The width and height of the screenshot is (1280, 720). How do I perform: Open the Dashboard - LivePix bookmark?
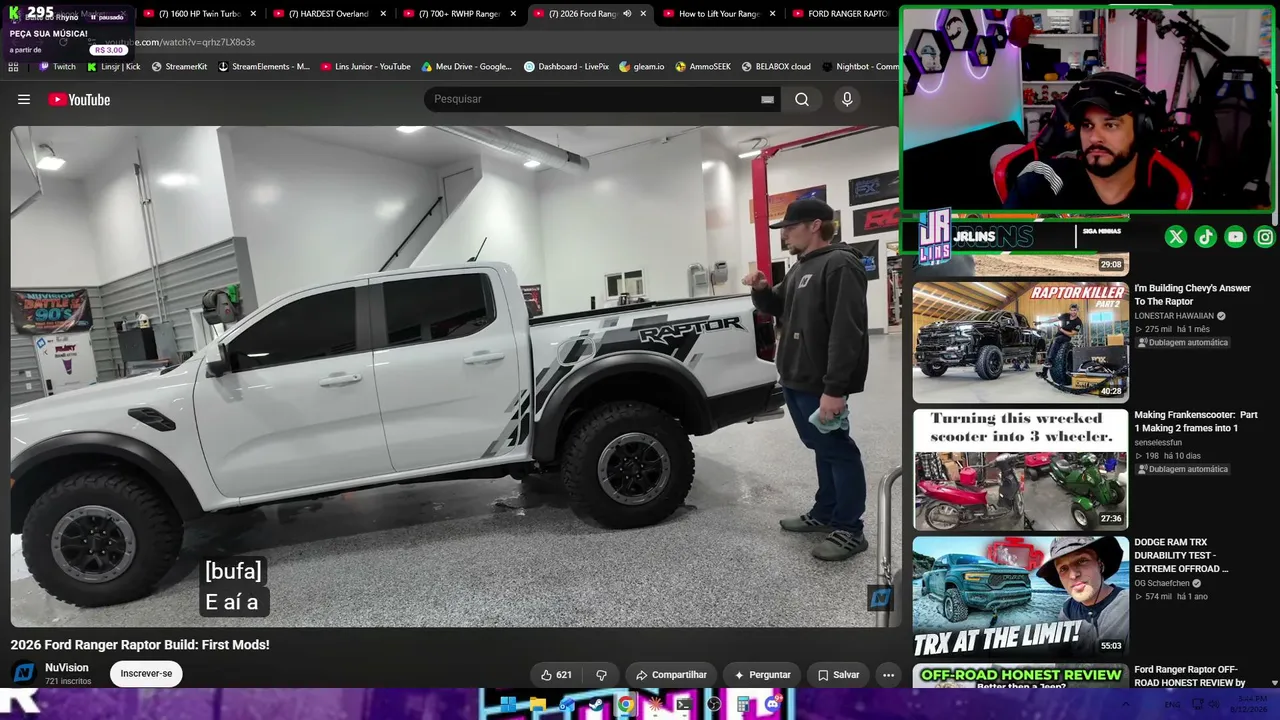567,67
